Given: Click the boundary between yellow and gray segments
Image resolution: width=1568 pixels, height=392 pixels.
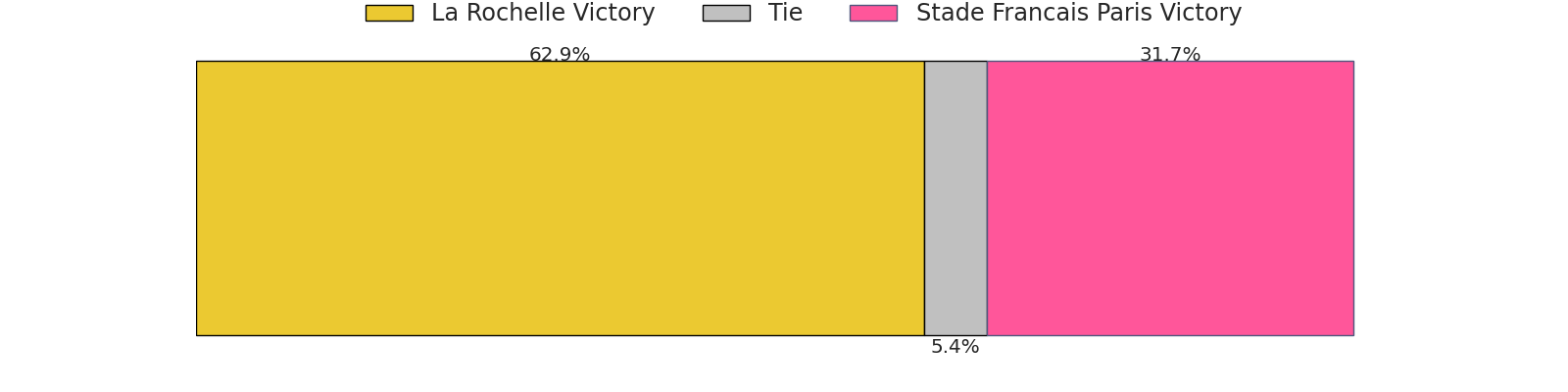Looking at the screenshot, I should 924,198.
